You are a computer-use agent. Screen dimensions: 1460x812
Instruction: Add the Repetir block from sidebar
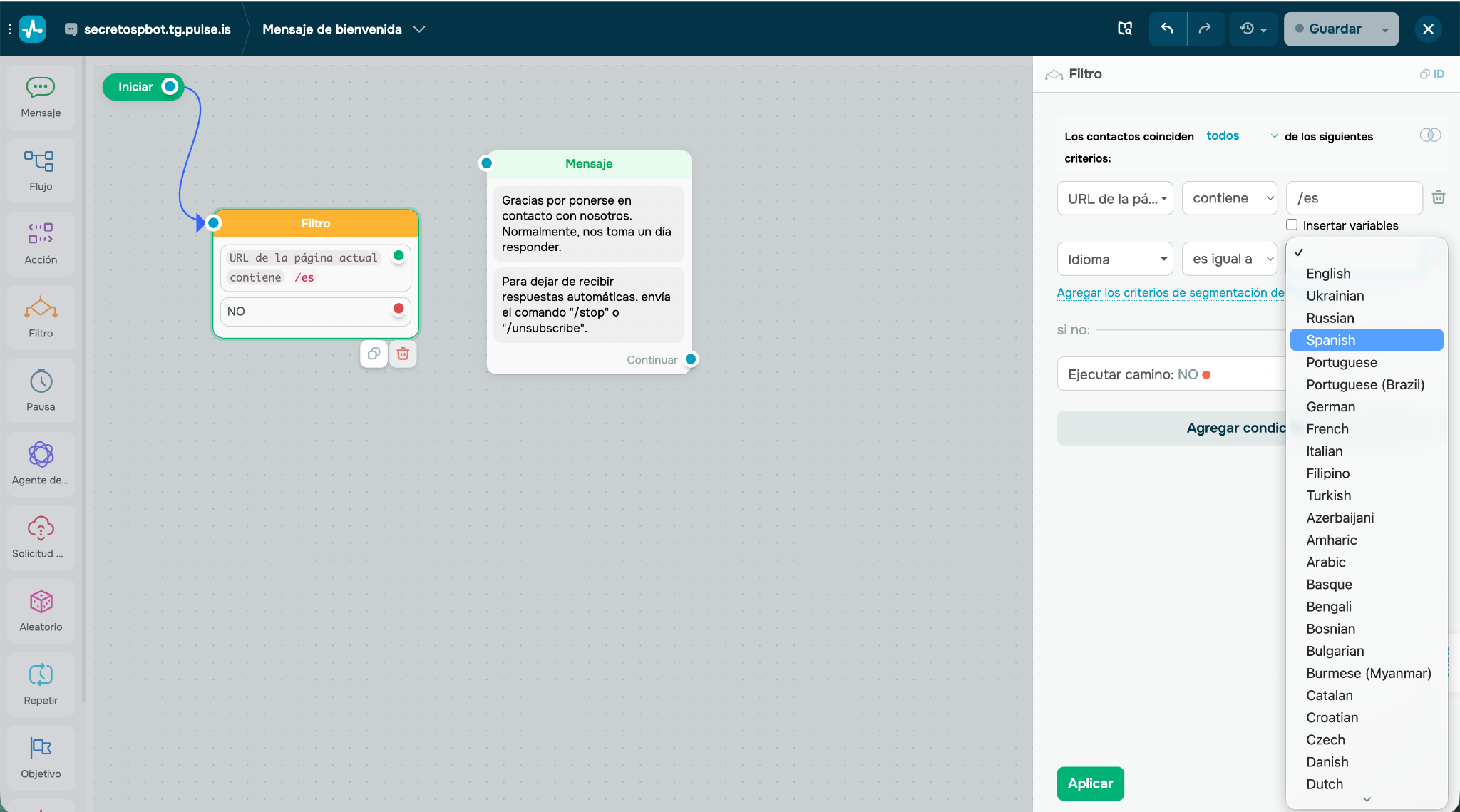click(41, 685)
